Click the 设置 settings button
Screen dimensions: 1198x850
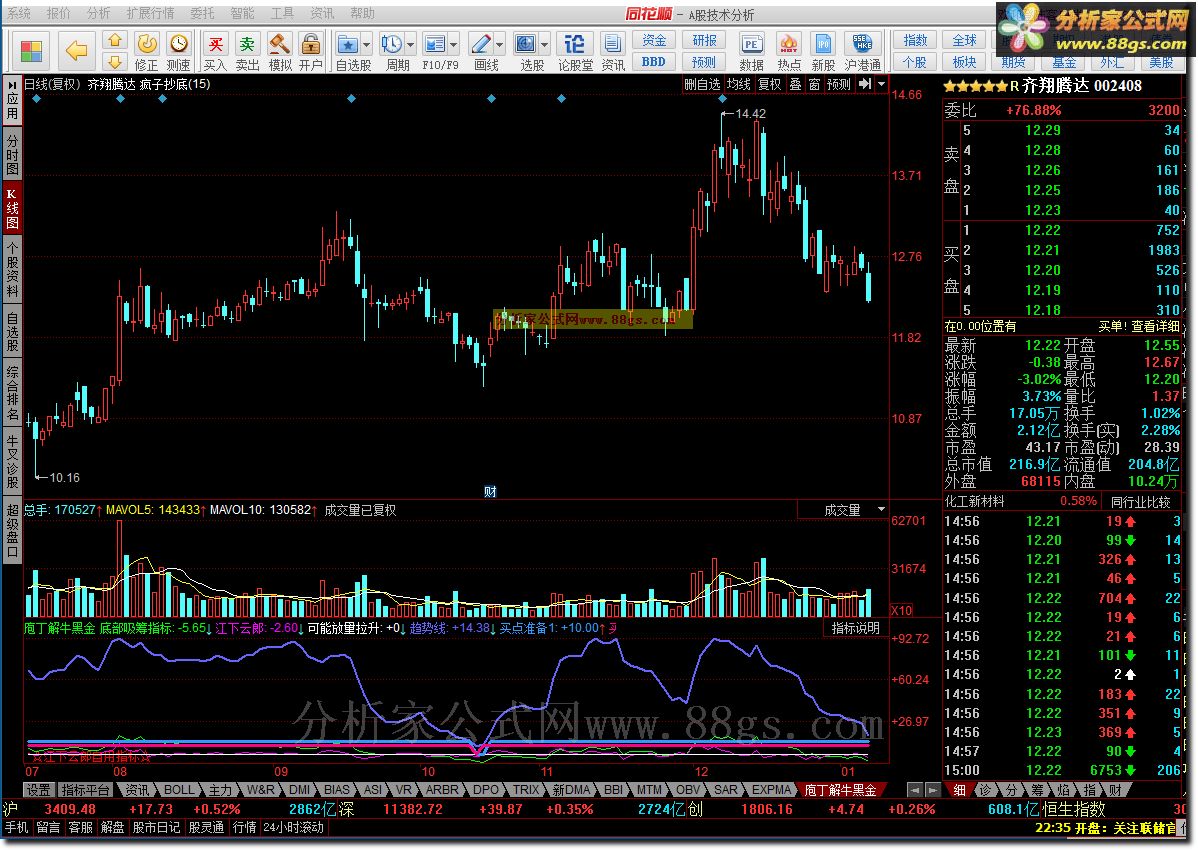click(x=38, y=790)
